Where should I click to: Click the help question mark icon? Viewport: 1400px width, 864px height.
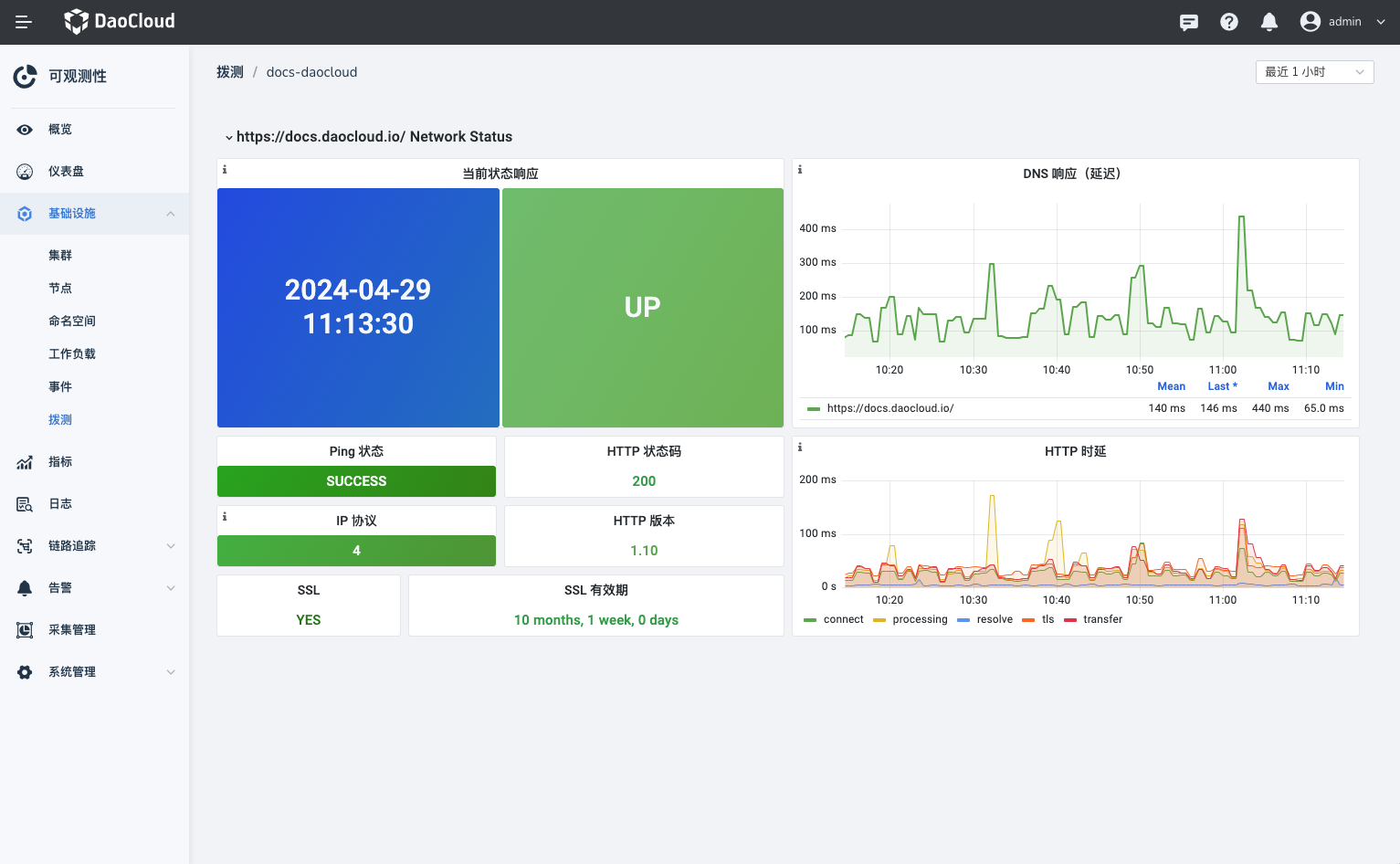pyautogui.click(x=1228, y=22)
